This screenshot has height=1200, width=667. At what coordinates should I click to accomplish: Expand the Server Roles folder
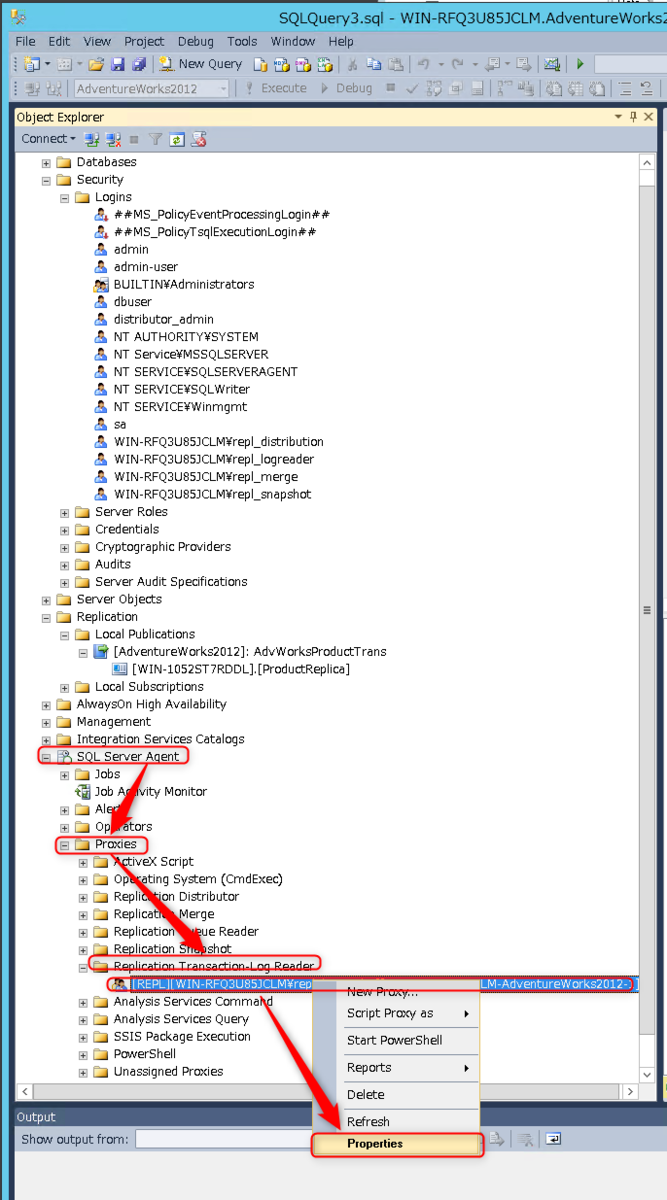65,512
